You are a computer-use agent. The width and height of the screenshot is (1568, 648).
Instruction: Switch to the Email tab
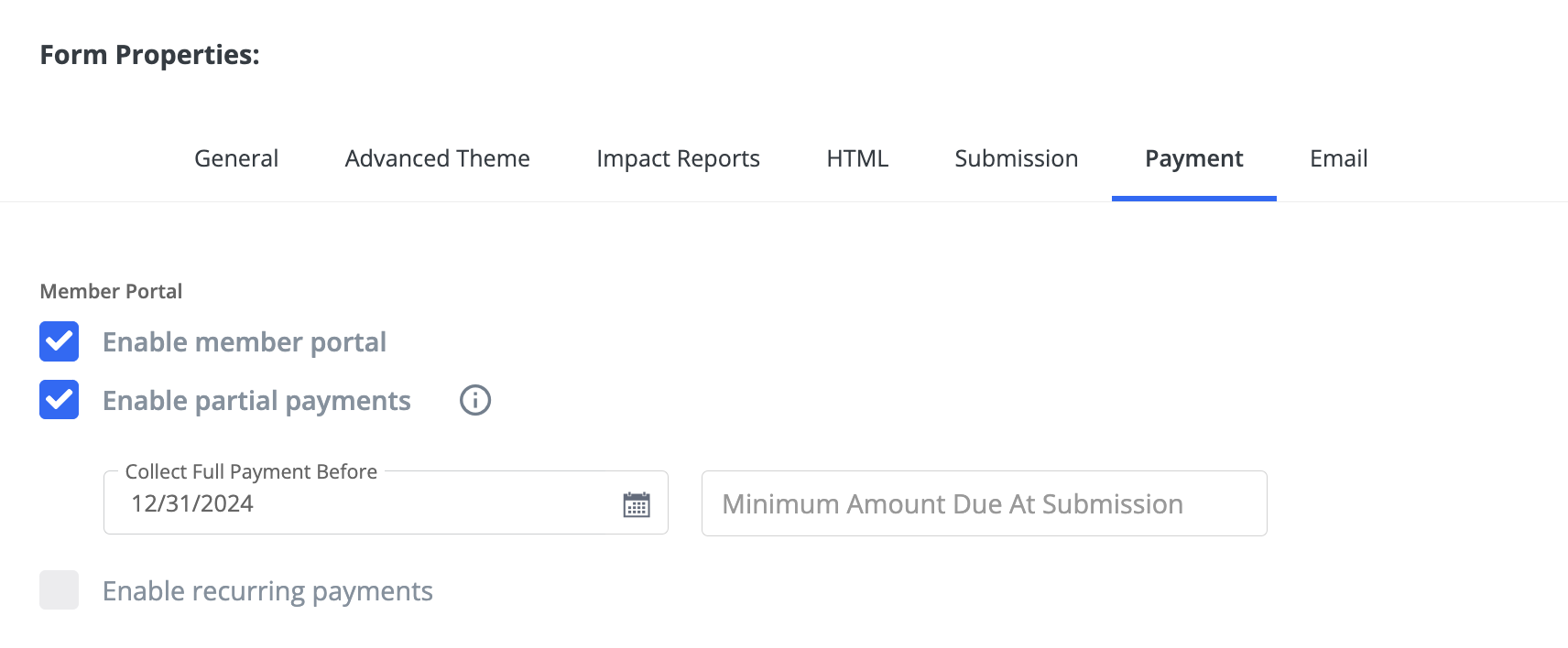click(1339, 158)
